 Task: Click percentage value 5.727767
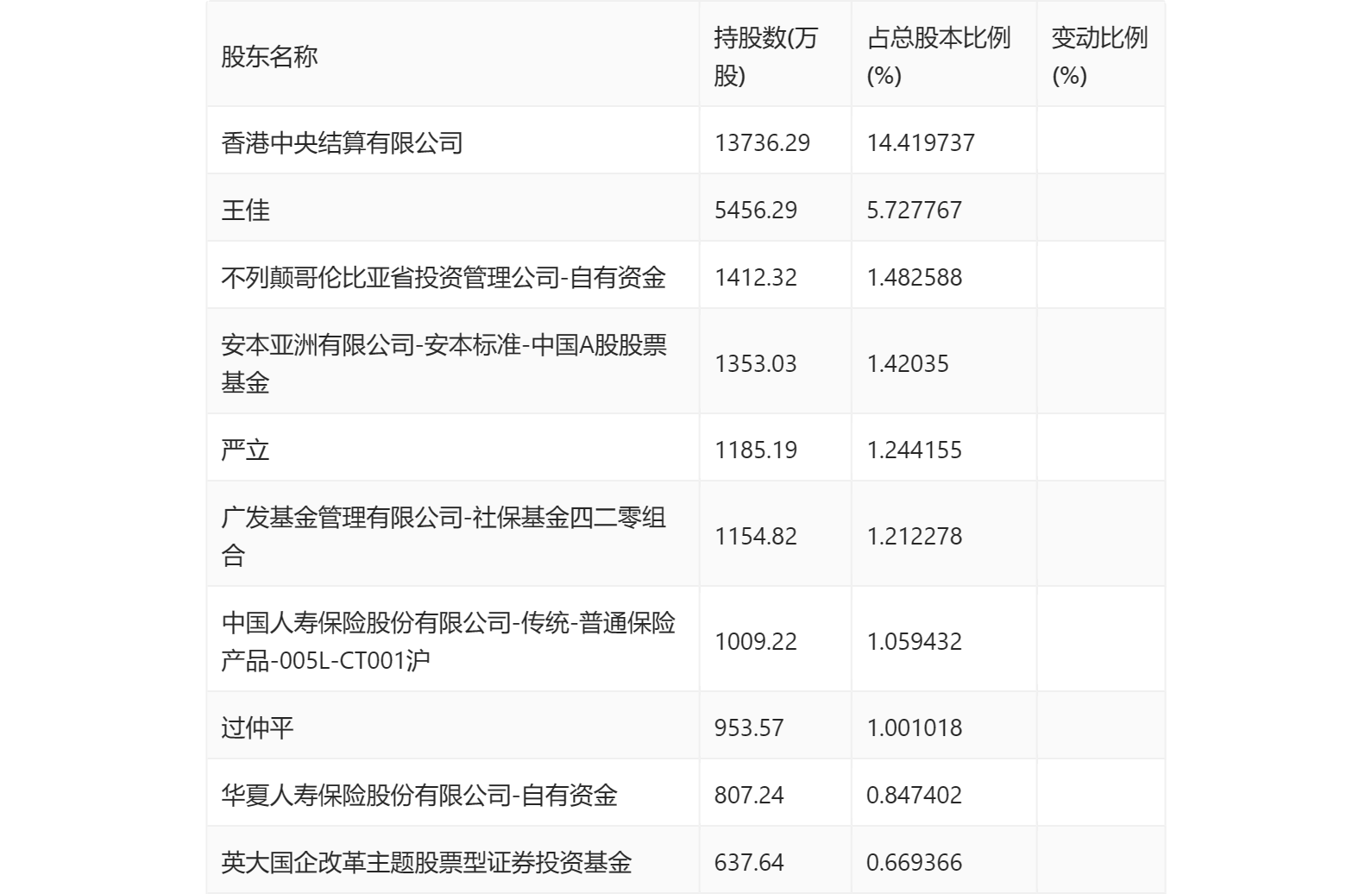click(x=914, y=210)
